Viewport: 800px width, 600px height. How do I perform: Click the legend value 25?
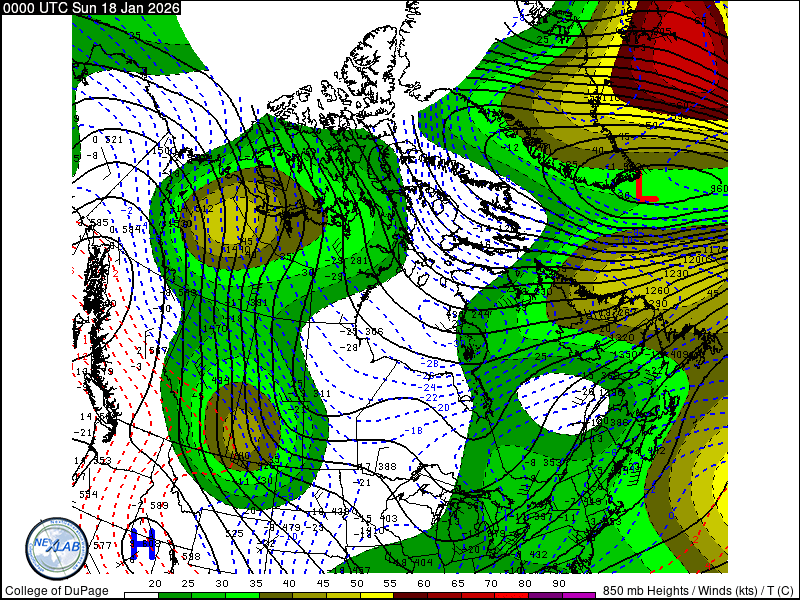point(188,583)
